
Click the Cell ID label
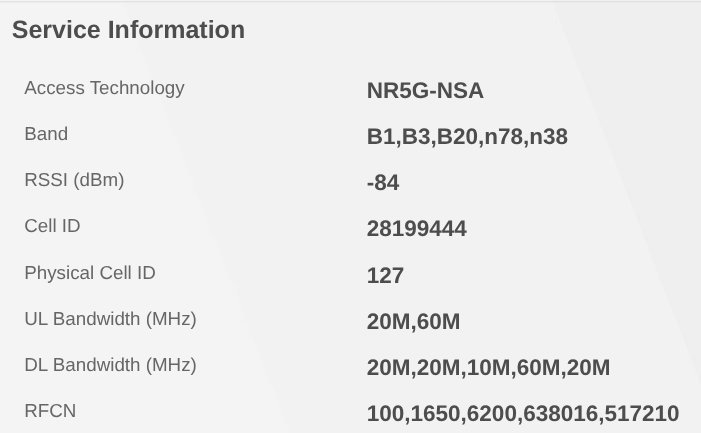(52, 226)
